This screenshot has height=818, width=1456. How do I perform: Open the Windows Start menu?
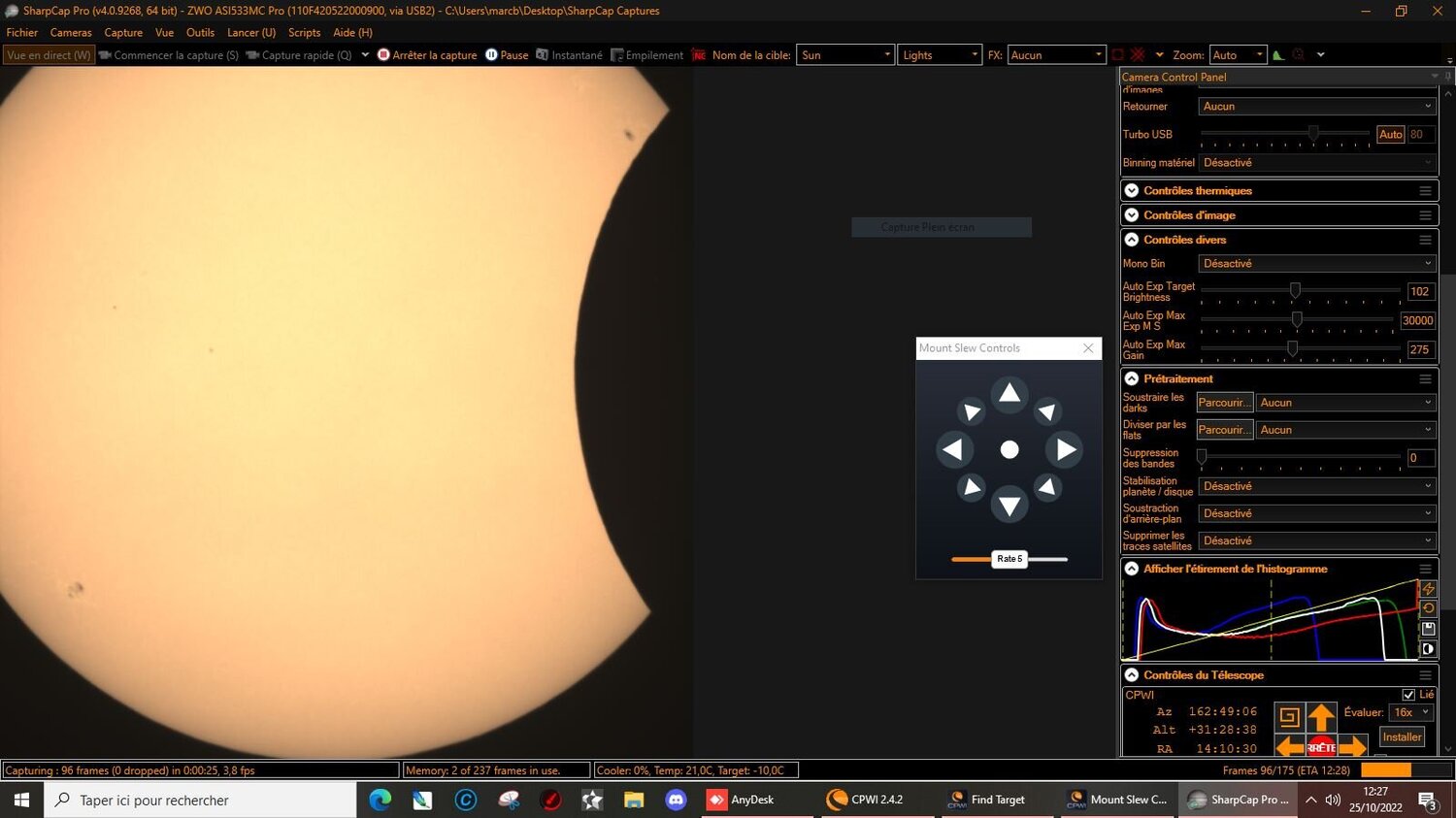click(21, 800)
